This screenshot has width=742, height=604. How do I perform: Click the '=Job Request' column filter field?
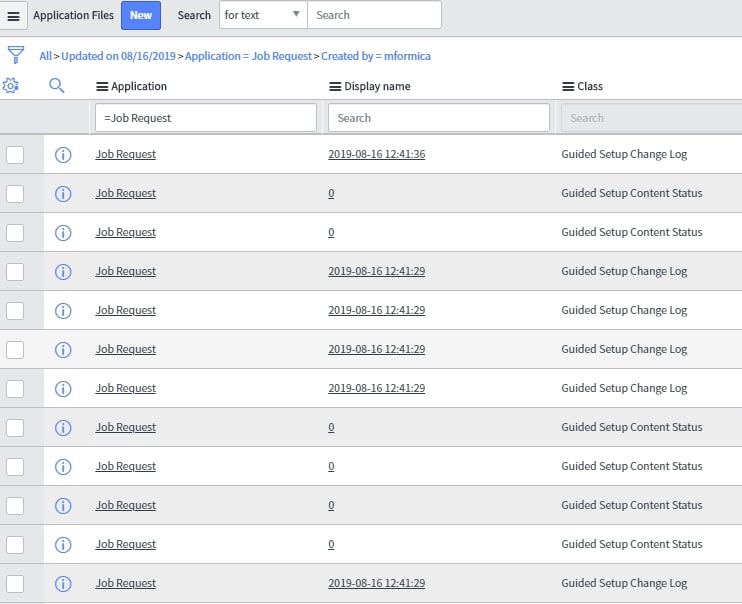point(206,118)
